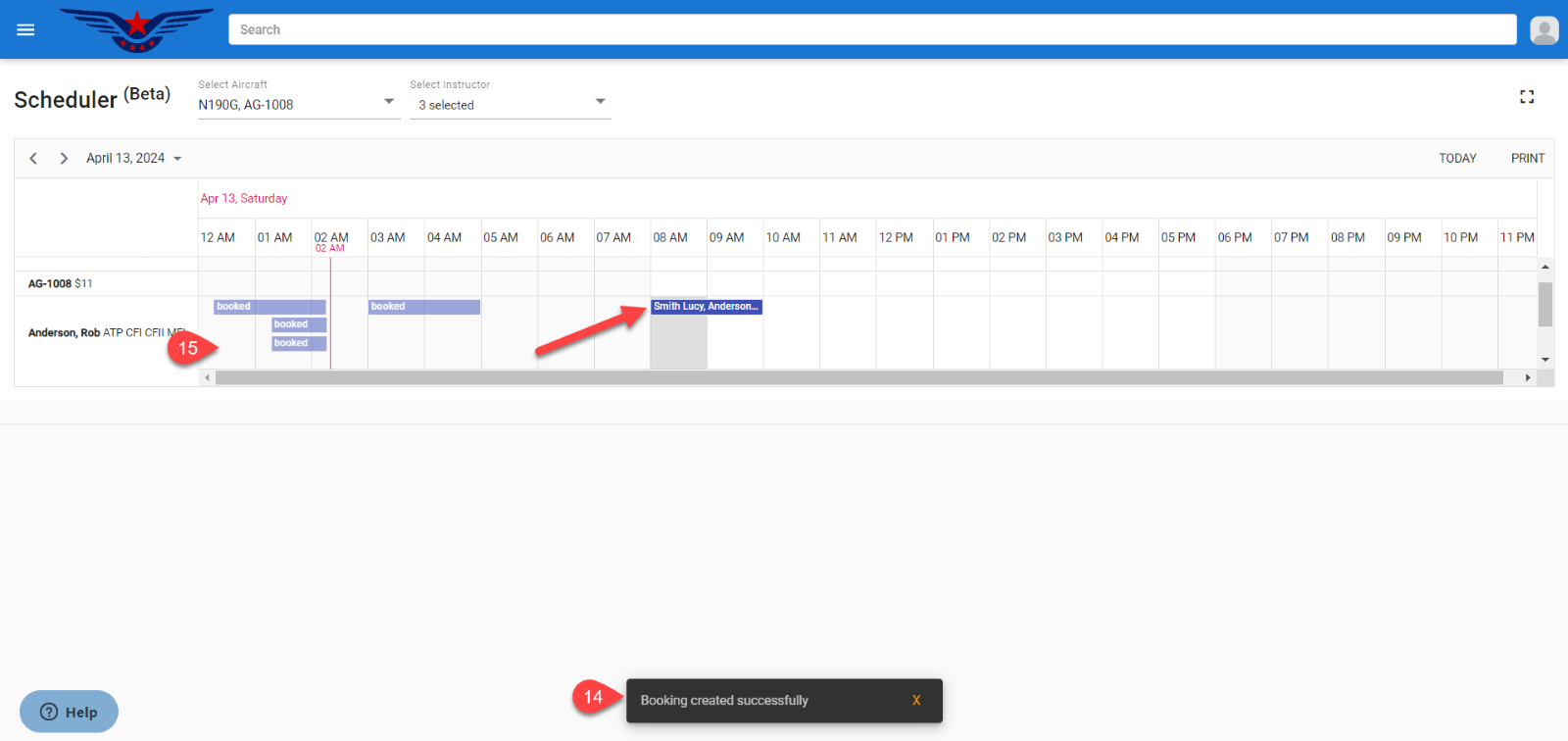Open the user profile avatar
This screenshot has width=1568, height=741.
coord(1543,30)
